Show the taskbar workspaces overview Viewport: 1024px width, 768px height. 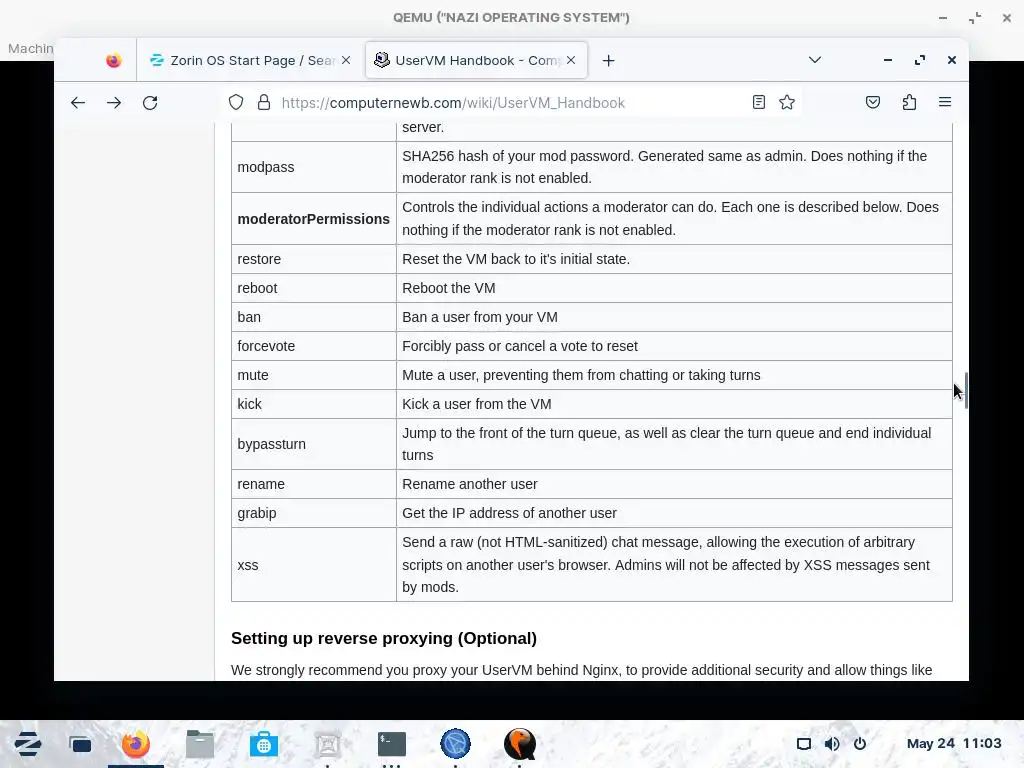pyautogui.click(x=80, y=744)
